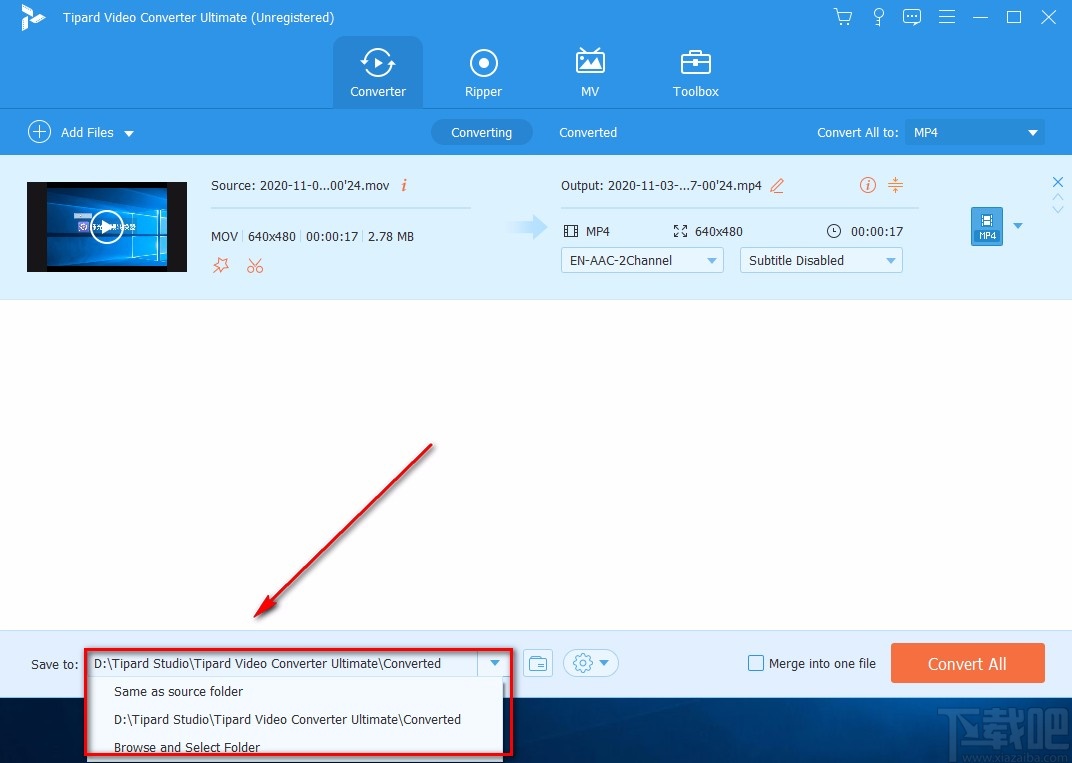The width and height of the screenshot is (1072, 763).
Task: Open the output folder icon
Action: 538,663
